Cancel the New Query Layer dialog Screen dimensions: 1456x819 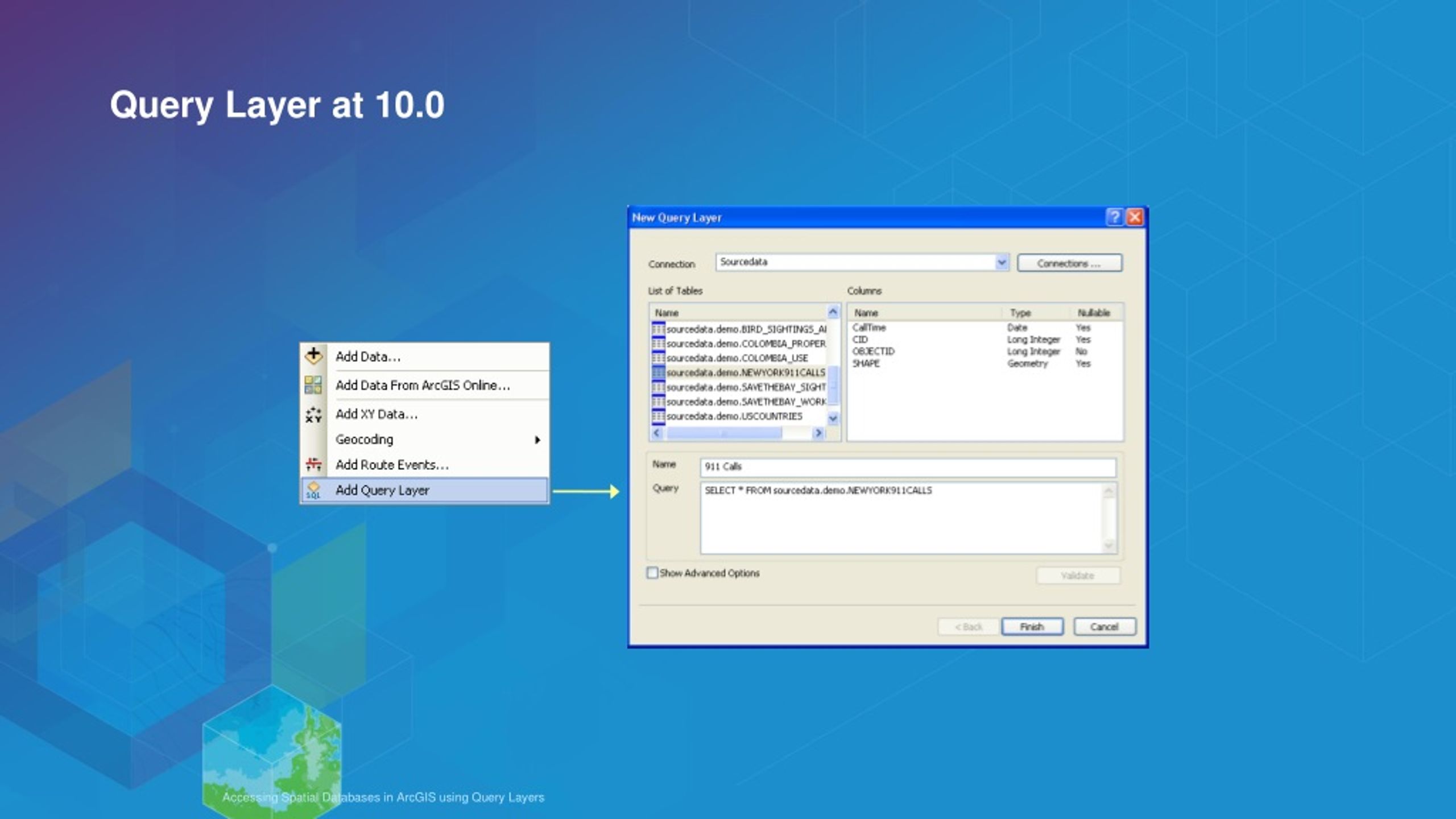[1105, 627]
